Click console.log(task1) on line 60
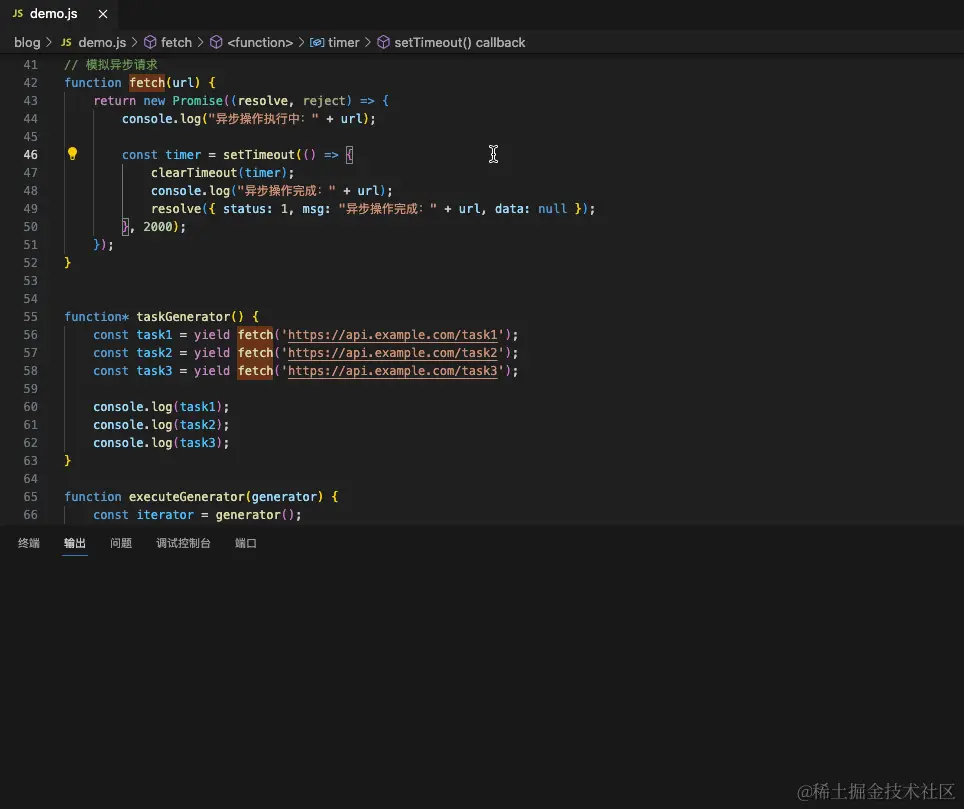Screen dimensions: 964x809 point(161,407)
